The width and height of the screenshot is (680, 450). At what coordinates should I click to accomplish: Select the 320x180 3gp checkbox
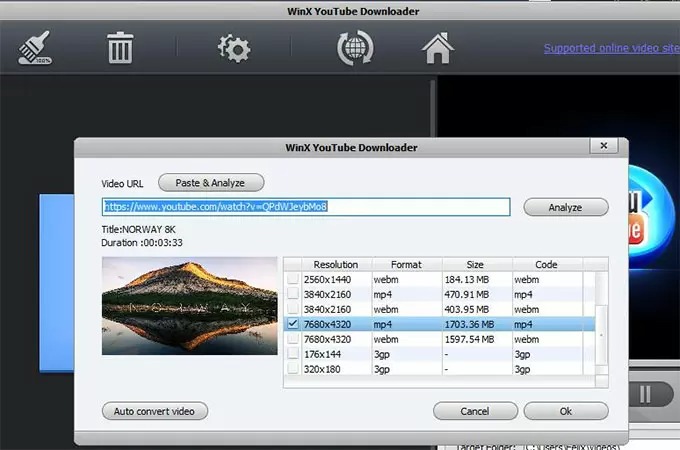click(293, 368)
